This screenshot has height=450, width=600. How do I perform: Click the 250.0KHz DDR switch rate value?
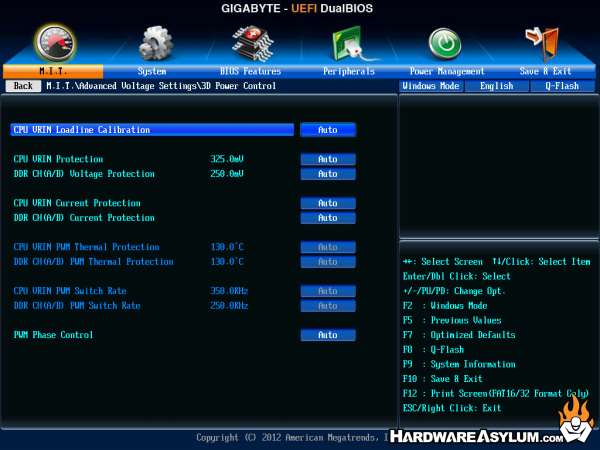click(x=229, y=306)
